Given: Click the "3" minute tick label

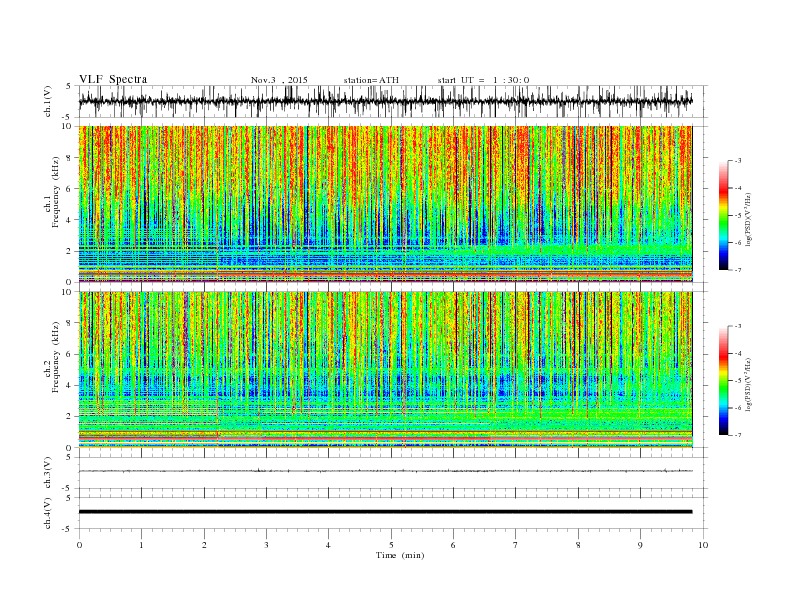Looking at the screenshot, I should point(266,545).
